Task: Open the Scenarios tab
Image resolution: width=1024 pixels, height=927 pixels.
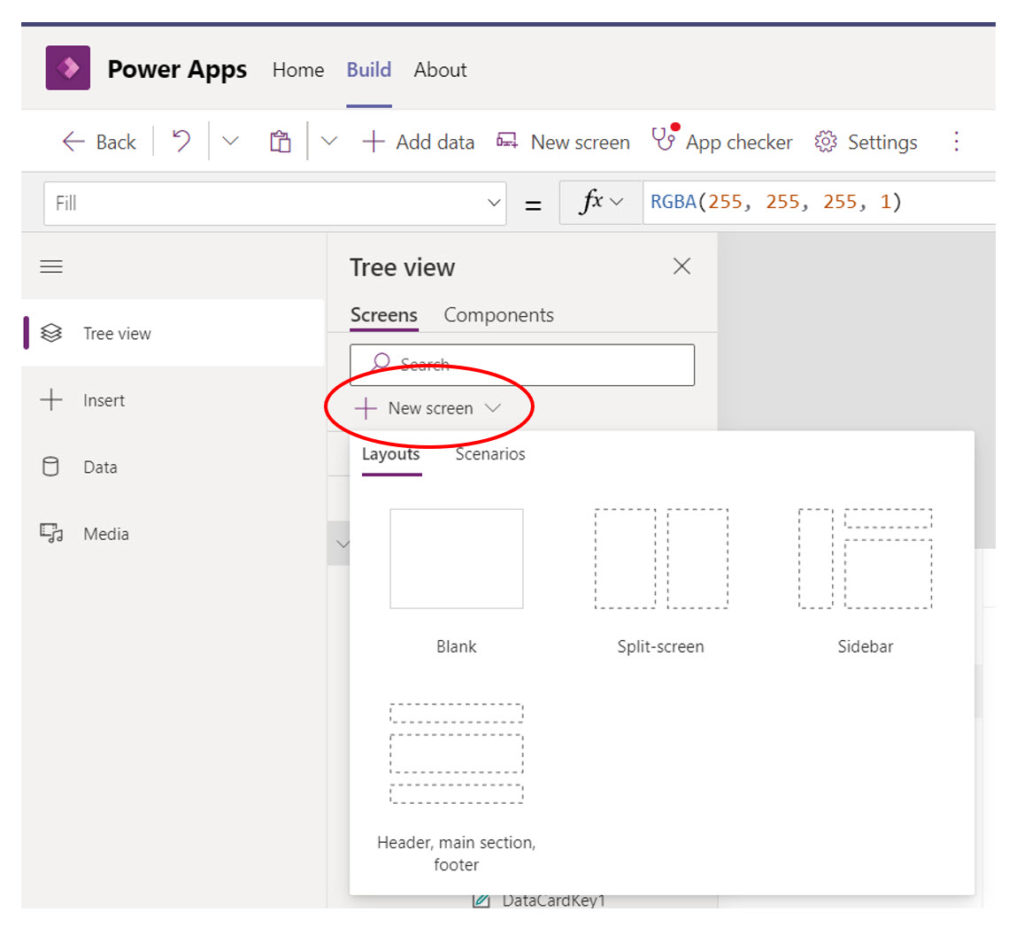Action: point(489,453)
